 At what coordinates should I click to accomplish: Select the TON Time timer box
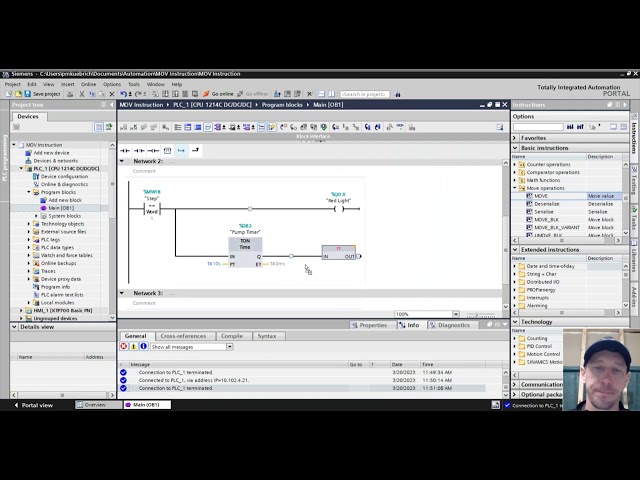[245, 252]
